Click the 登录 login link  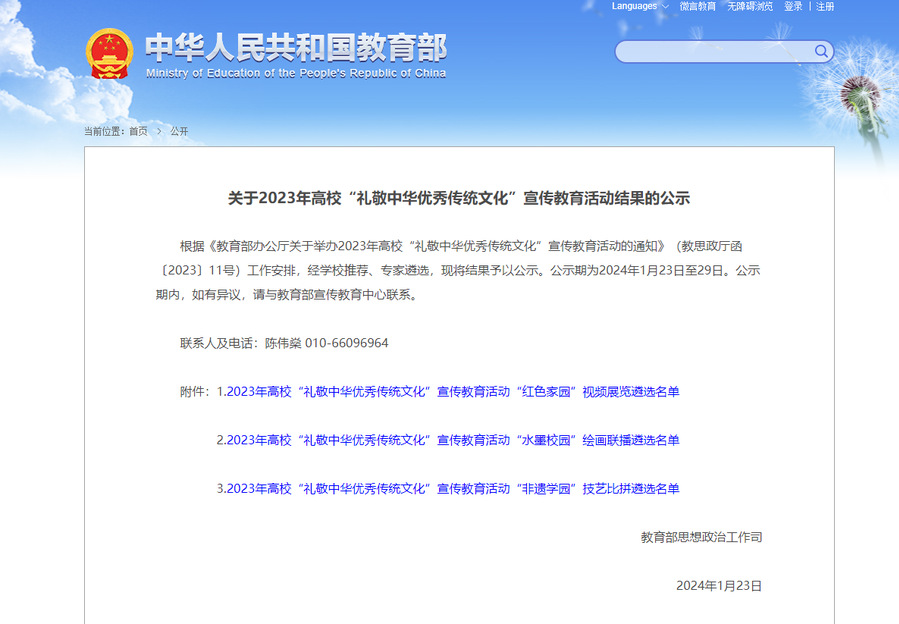pyautogui.click(x=793, y=6)
